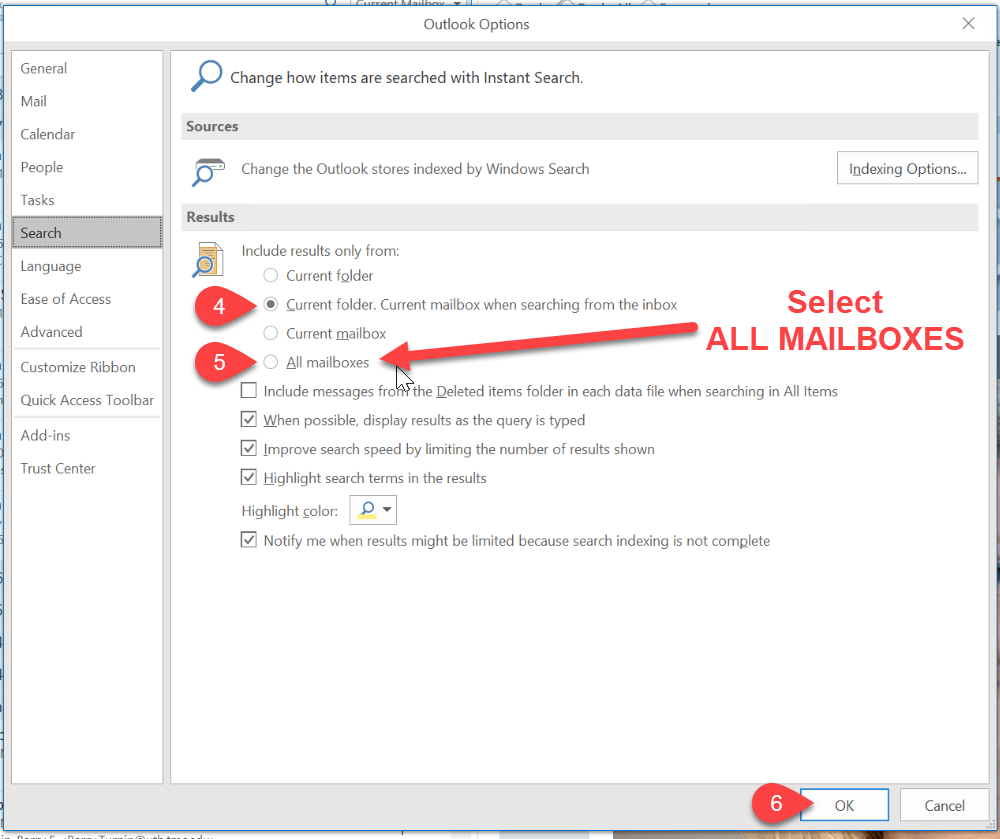Enable including Deleted items folder messages

point(248,391)
